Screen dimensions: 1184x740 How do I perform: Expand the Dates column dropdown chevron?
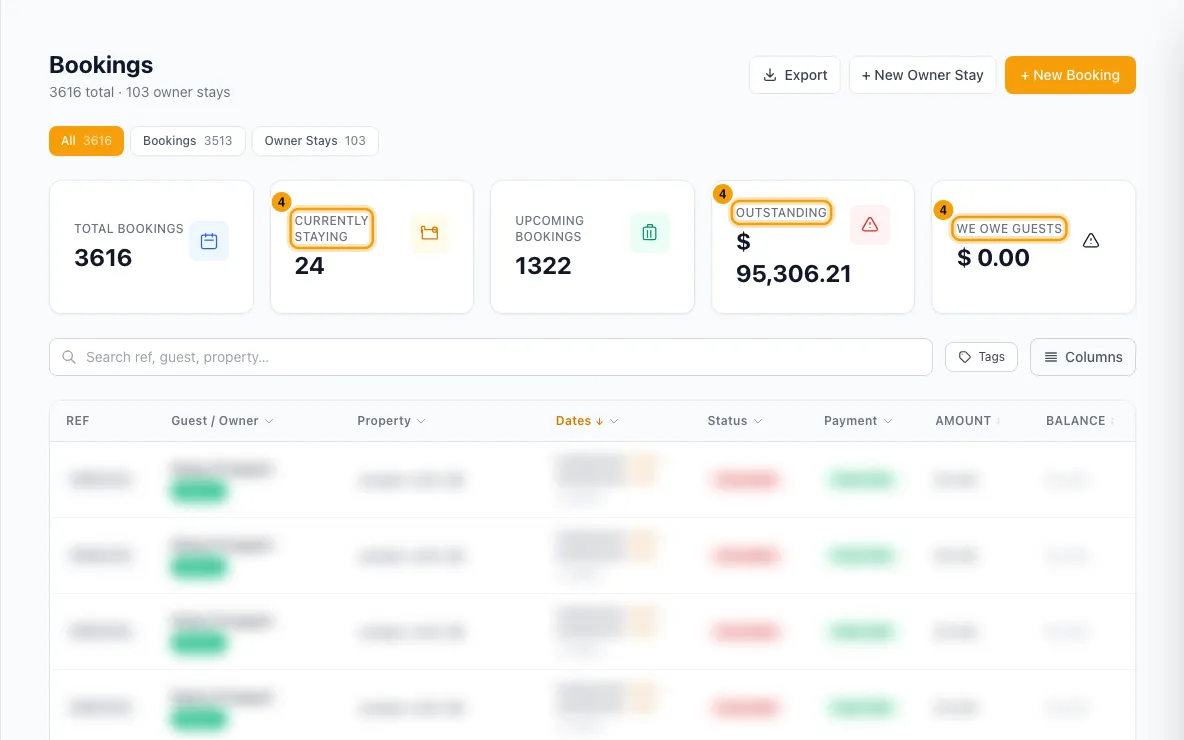[x=614, y=421]
